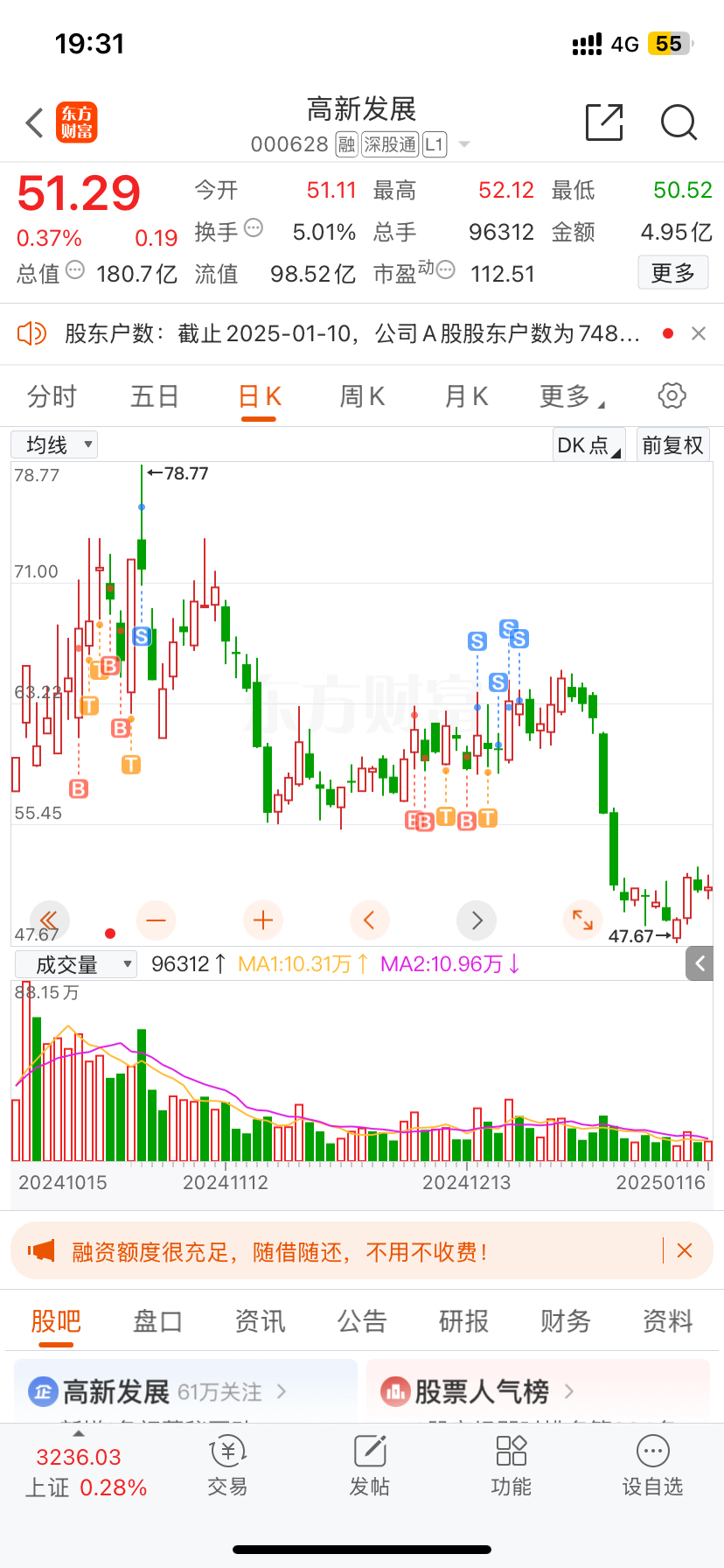Viewport: 724px width, 1568px height.
Task: Zoom in chart with plus button
Action: click(x=263, y=920)
